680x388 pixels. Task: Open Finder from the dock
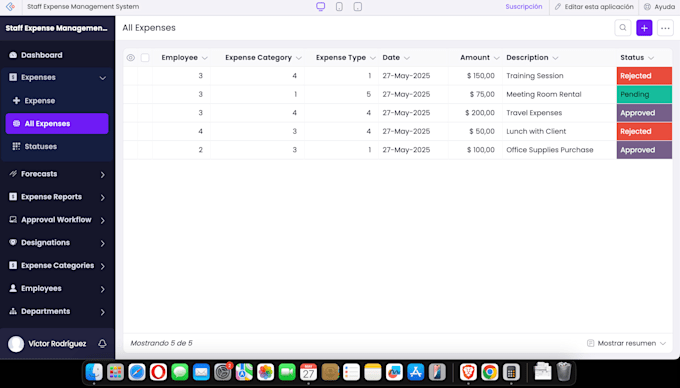pos(94,372)
